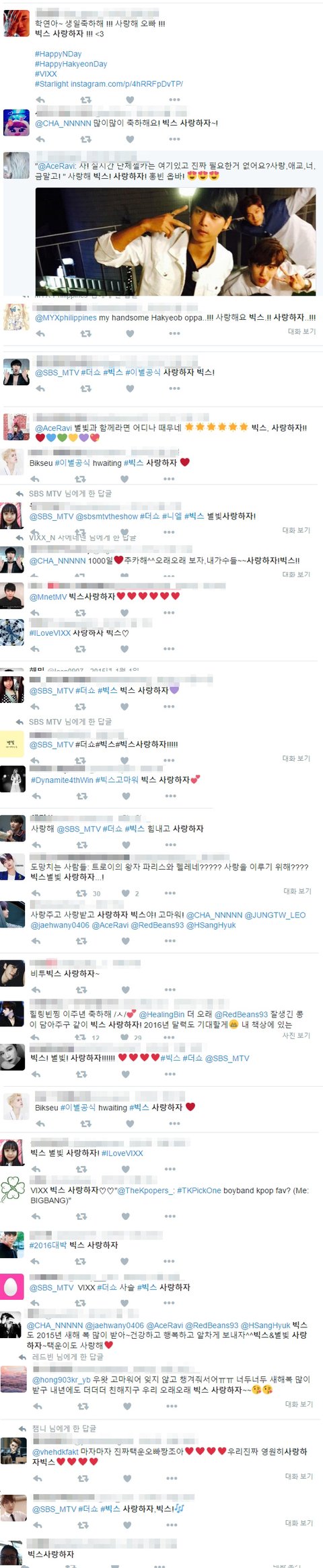323x1568 pixels.
Task: Retweet the tweet showing 30 retweets
Action: click(x=81, y=893)
